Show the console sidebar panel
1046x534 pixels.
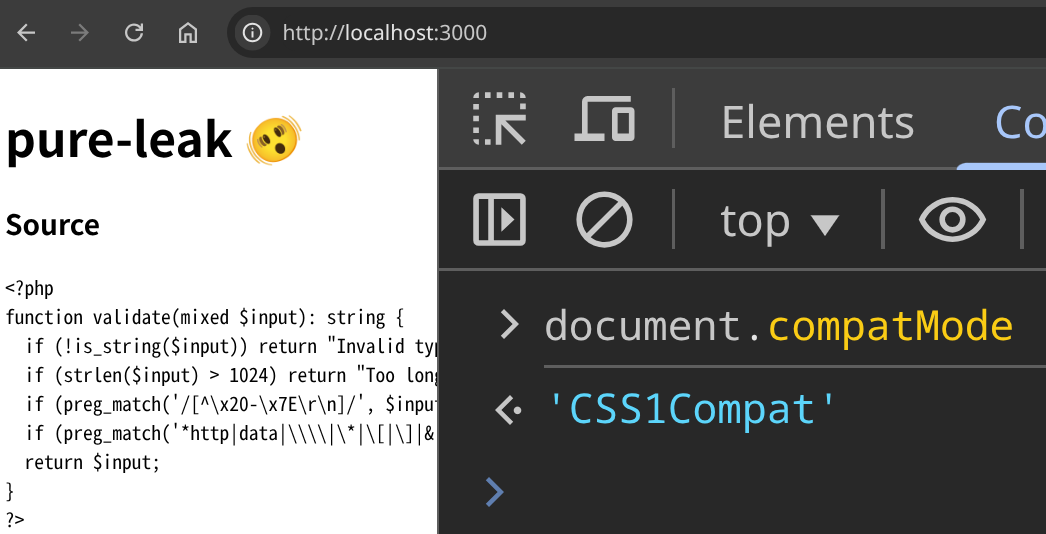pyautogui.click(x=500, y=219)
